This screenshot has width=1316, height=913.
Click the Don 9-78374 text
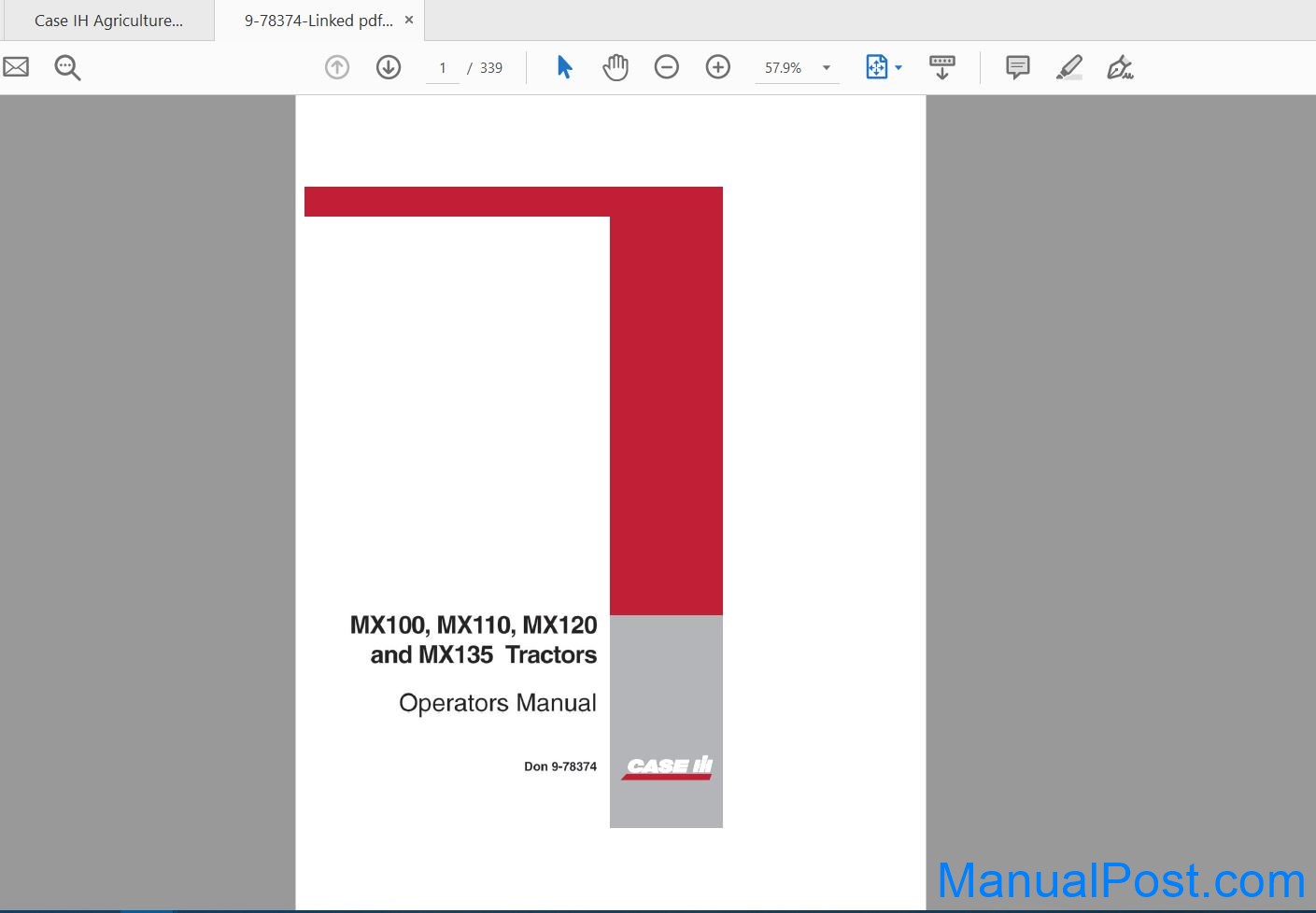click(560, 766)
